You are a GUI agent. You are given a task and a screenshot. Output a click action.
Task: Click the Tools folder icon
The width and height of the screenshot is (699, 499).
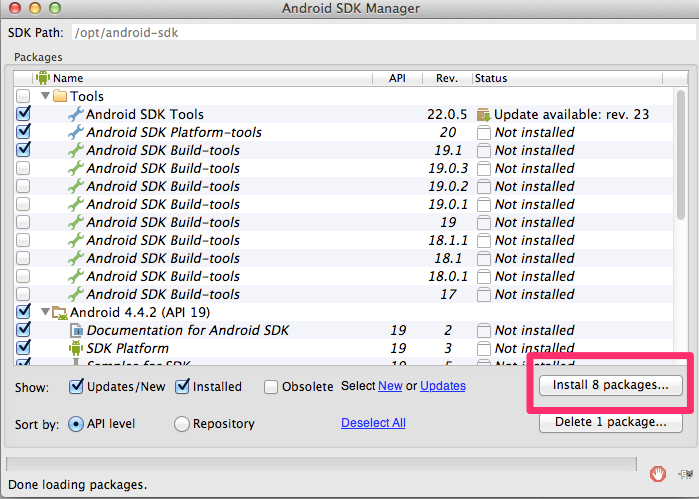(60, 96)
